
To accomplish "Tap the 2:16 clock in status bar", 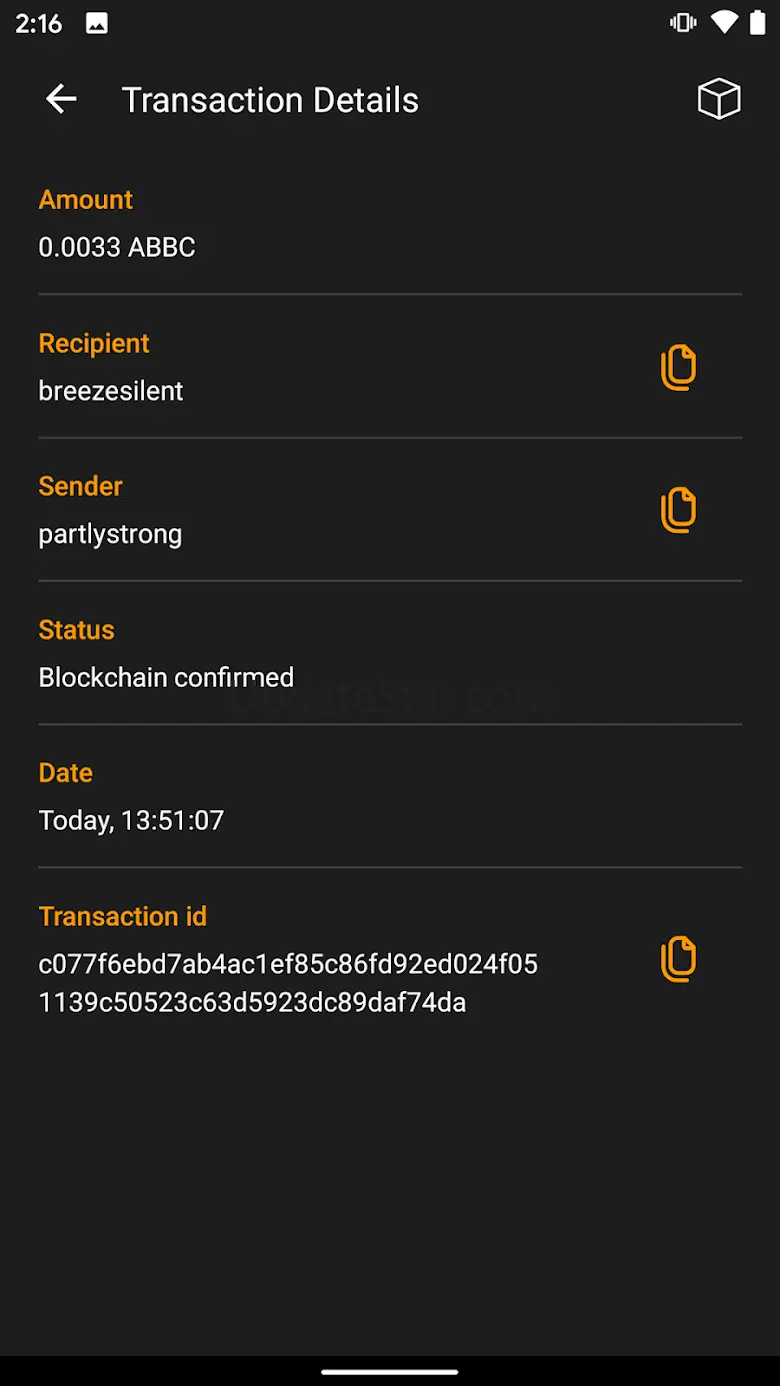I will (39, 24).
